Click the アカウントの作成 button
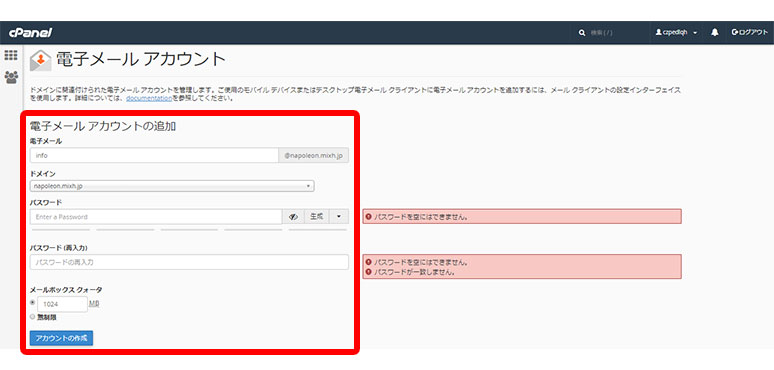The image size is (774, 370). [61, 338]
